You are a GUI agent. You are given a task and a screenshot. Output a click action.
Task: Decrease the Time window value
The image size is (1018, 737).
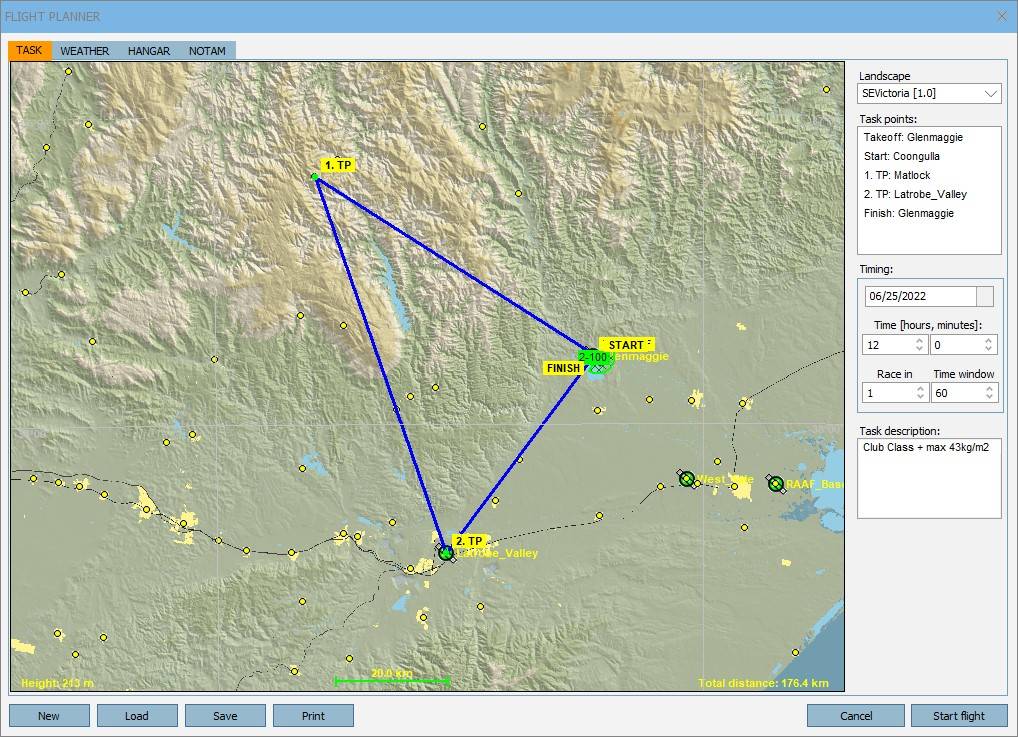(x=989, y=398)
